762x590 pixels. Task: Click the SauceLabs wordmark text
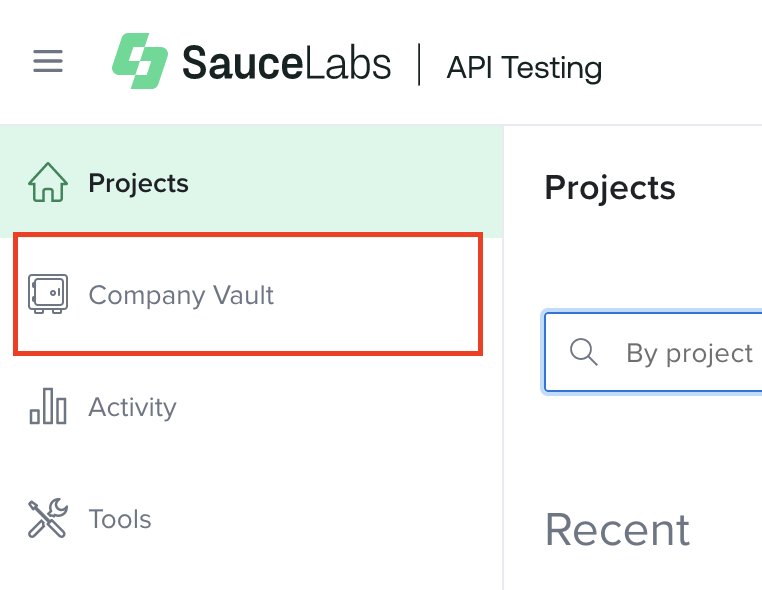pos(286,62)
